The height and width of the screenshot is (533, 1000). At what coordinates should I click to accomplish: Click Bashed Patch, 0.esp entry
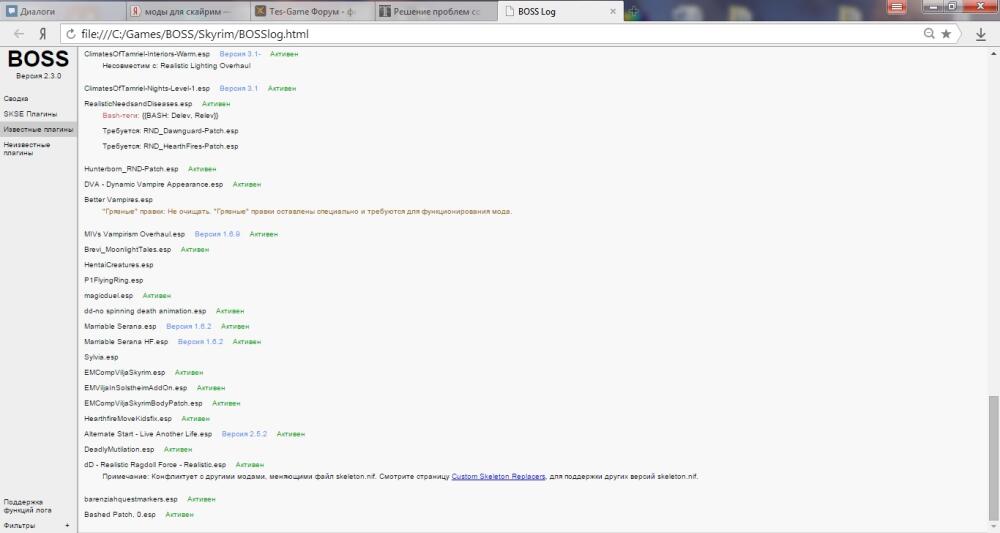coord(120,515)
